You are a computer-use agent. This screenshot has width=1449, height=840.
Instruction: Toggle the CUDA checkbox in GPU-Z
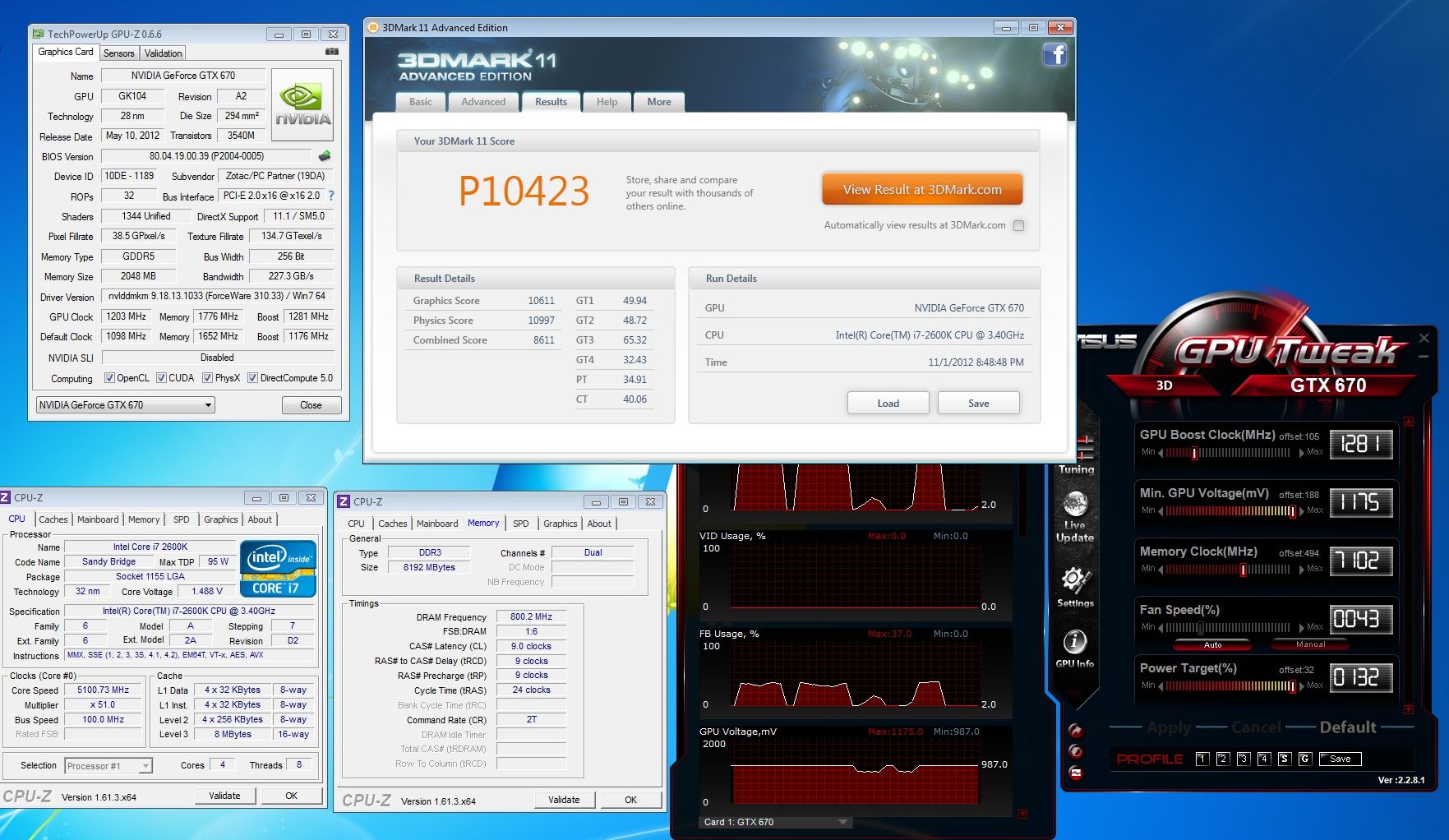(161, 378)
